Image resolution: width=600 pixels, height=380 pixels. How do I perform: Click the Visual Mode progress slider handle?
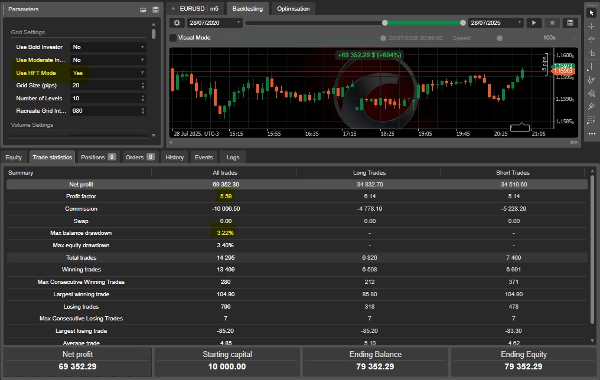(x=383, y=38)
